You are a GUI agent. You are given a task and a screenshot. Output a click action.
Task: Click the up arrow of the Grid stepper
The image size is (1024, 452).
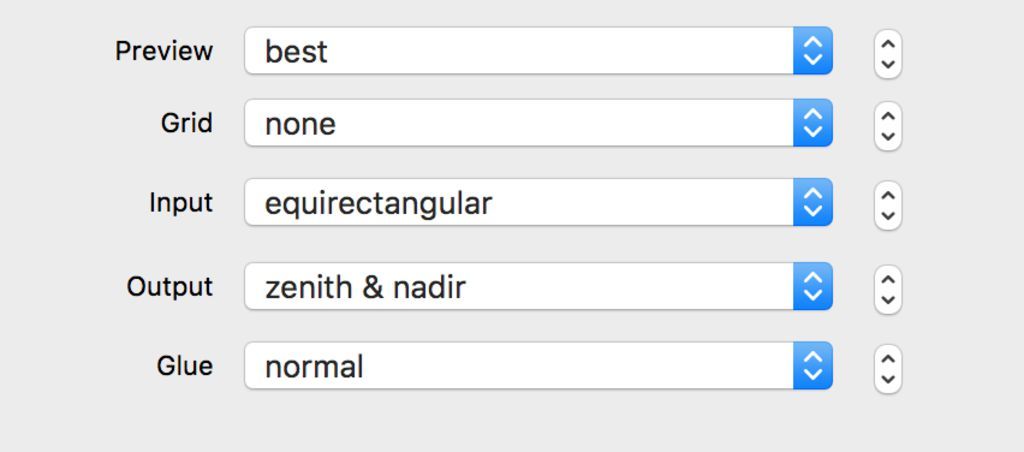(888, 116)
